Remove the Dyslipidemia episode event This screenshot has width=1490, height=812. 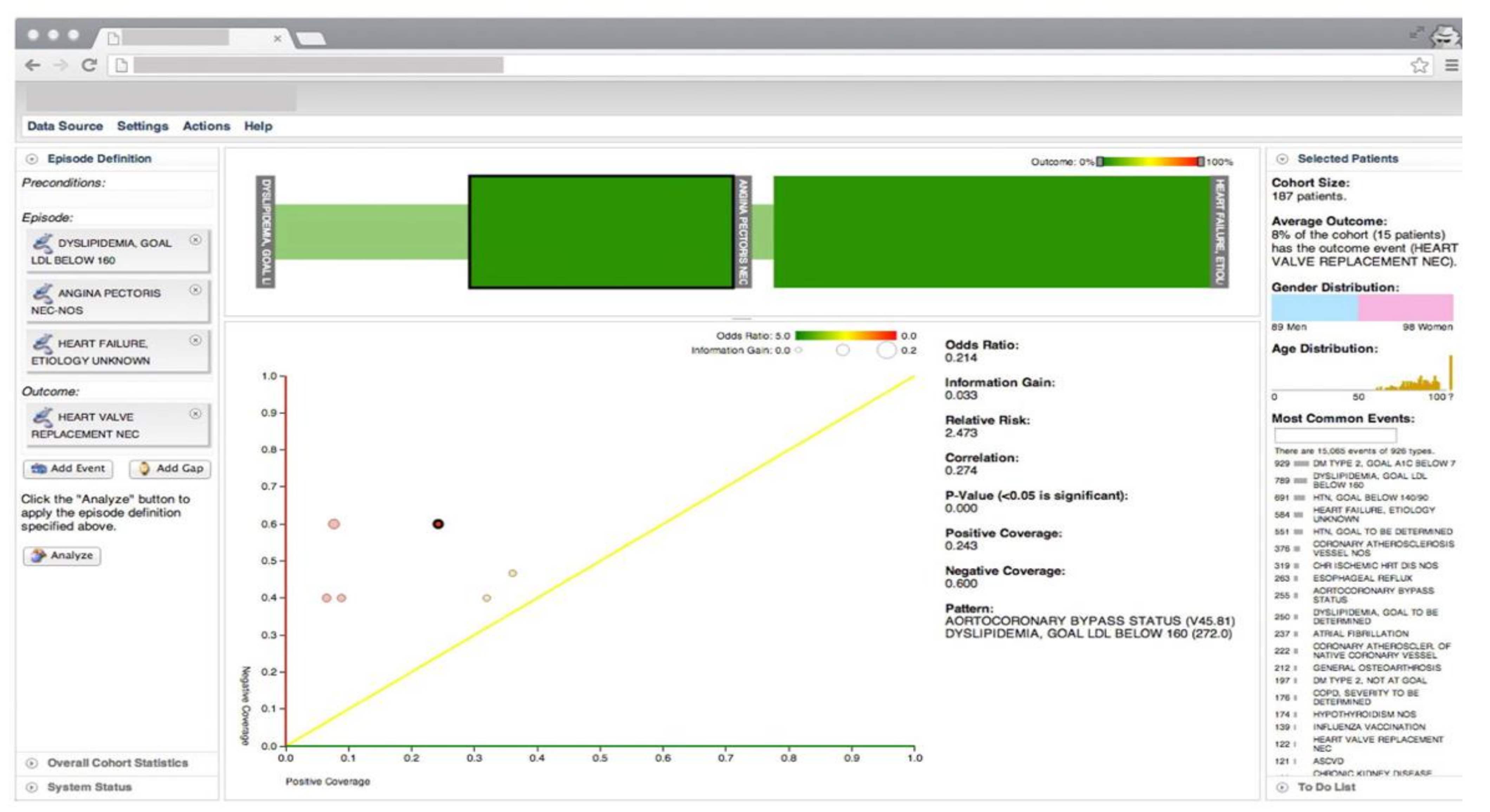pos(195,240)
